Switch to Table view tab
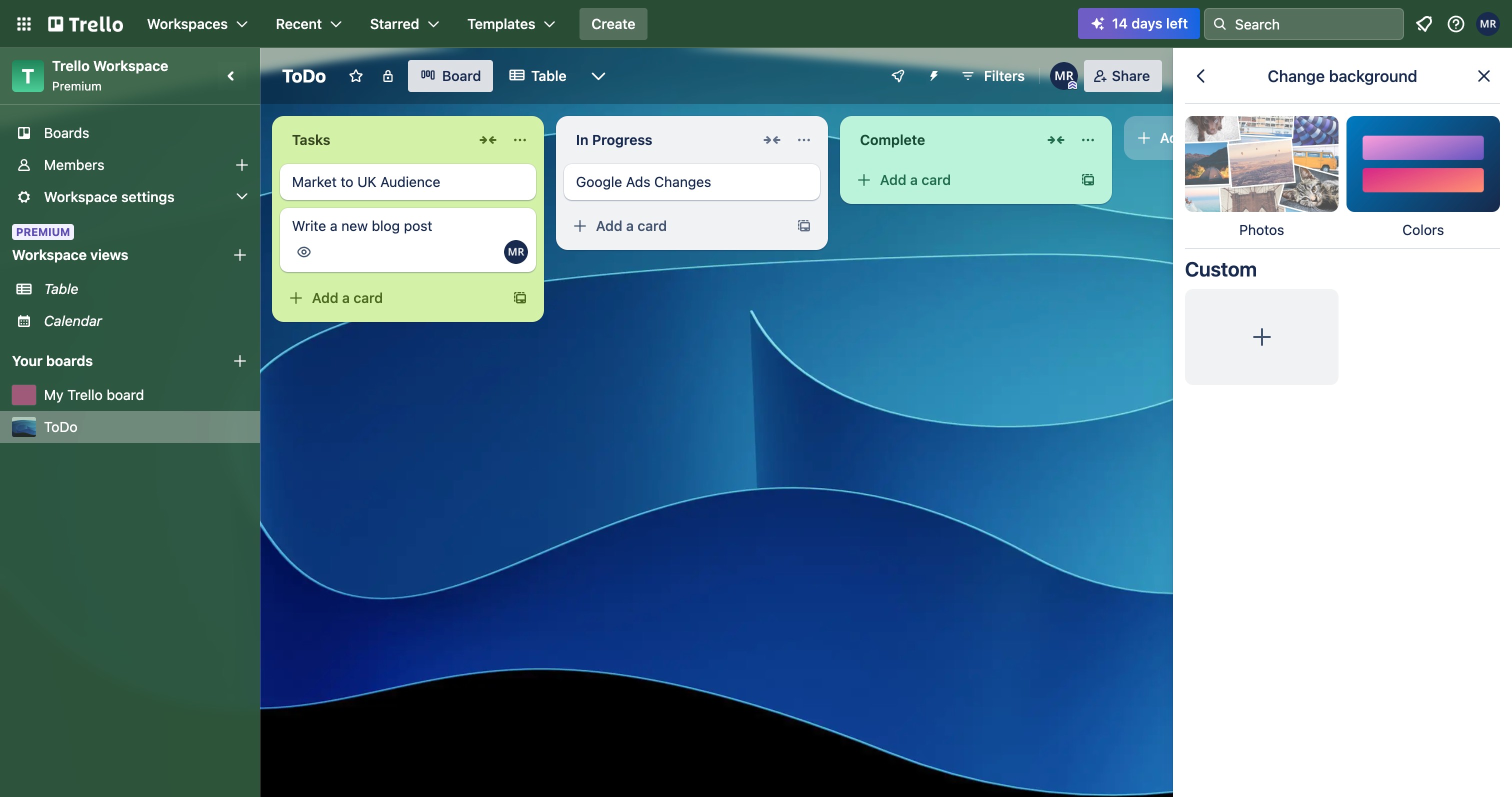 537,75
